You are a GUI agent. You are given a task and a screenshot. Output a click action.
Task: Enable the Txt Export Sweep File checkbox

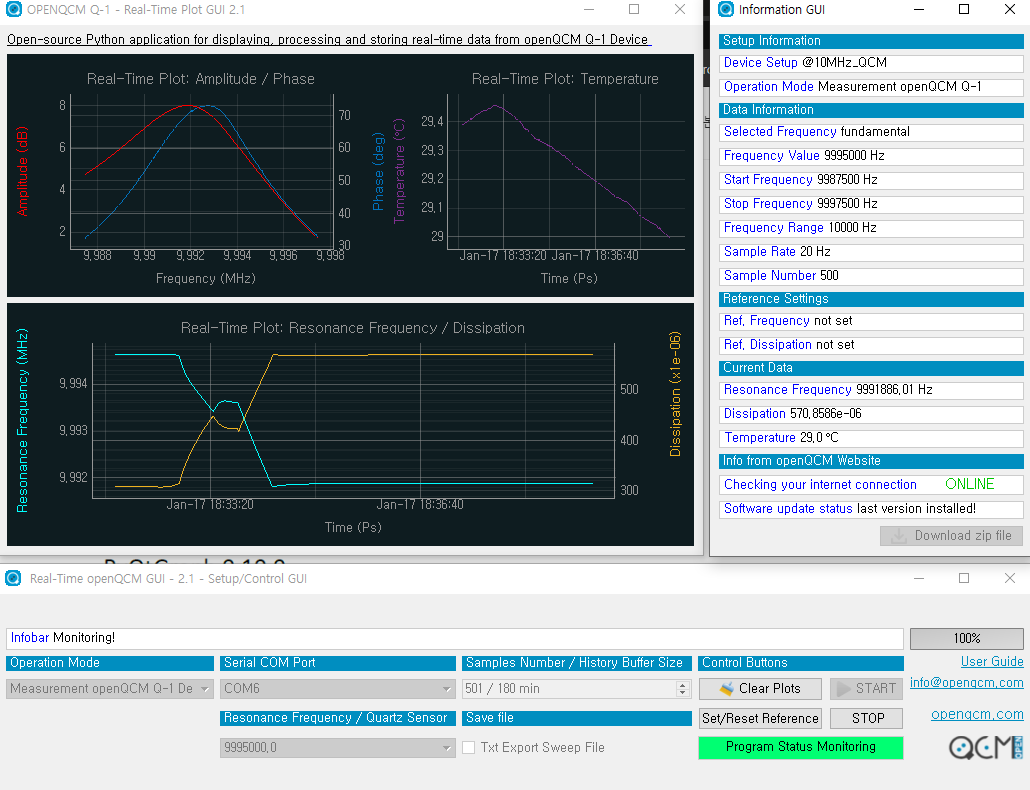pos(468,747)
